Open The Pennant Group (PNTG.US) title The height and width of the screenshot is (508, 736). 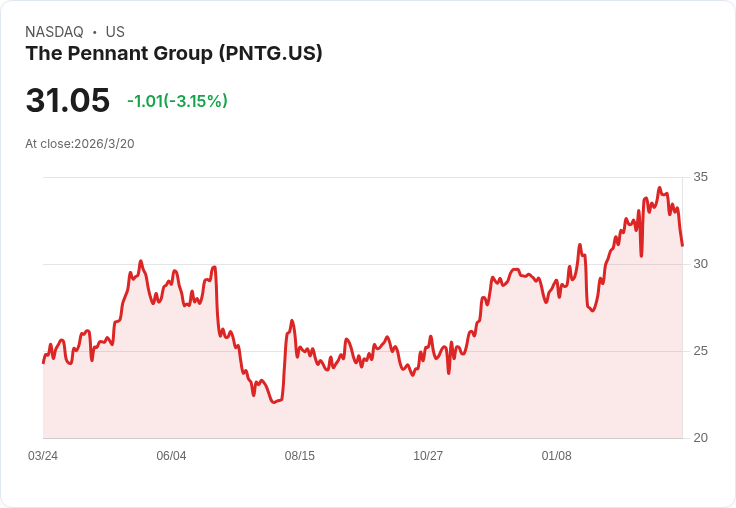pyautogui.click(x=174, y=54)
